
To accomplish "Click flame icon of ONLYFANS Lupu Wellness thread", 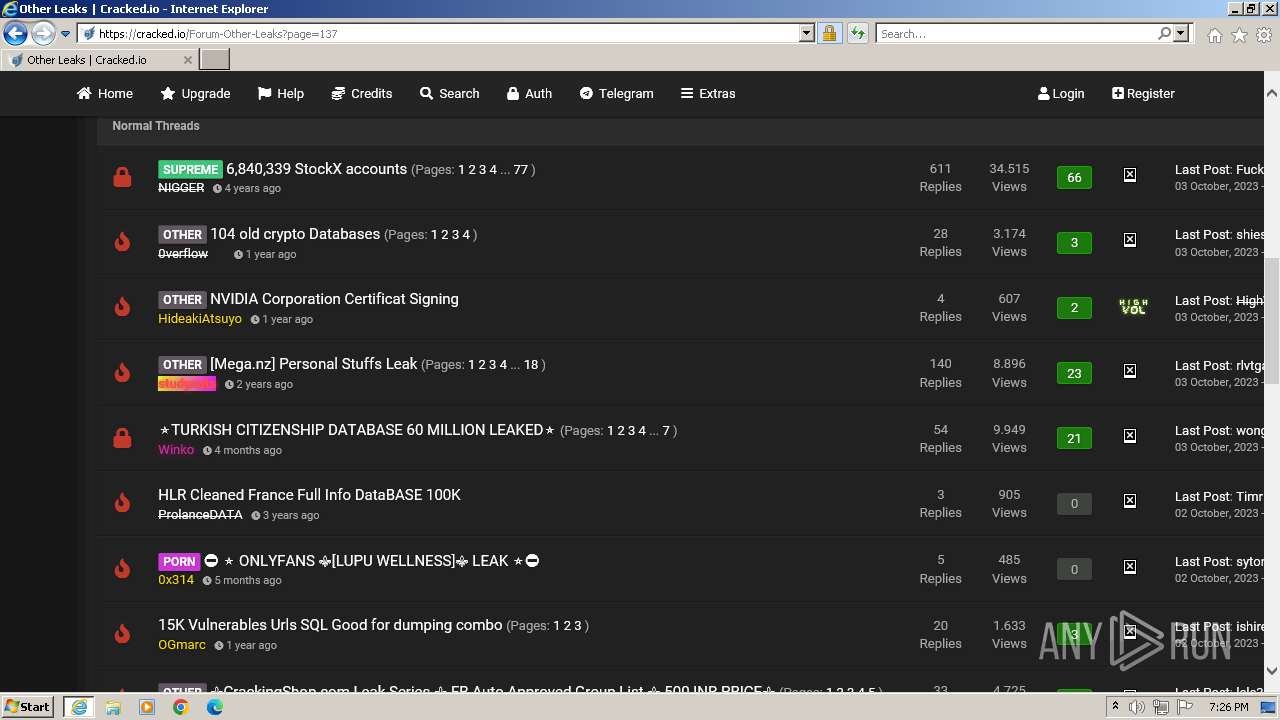I will pos(122,569).
